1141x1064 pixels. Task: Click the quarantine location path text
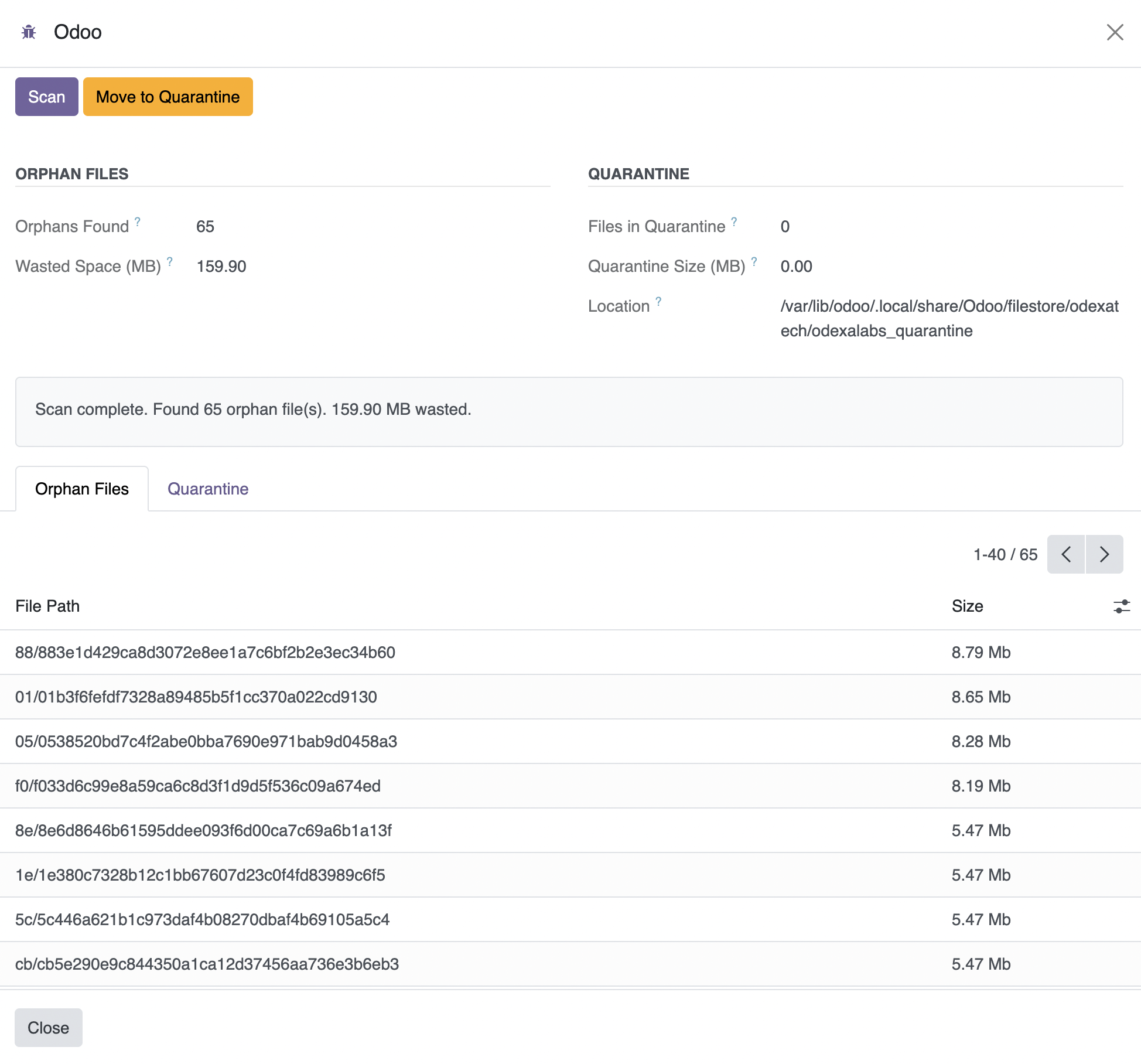pyautogui.click(x=949, y=319)
